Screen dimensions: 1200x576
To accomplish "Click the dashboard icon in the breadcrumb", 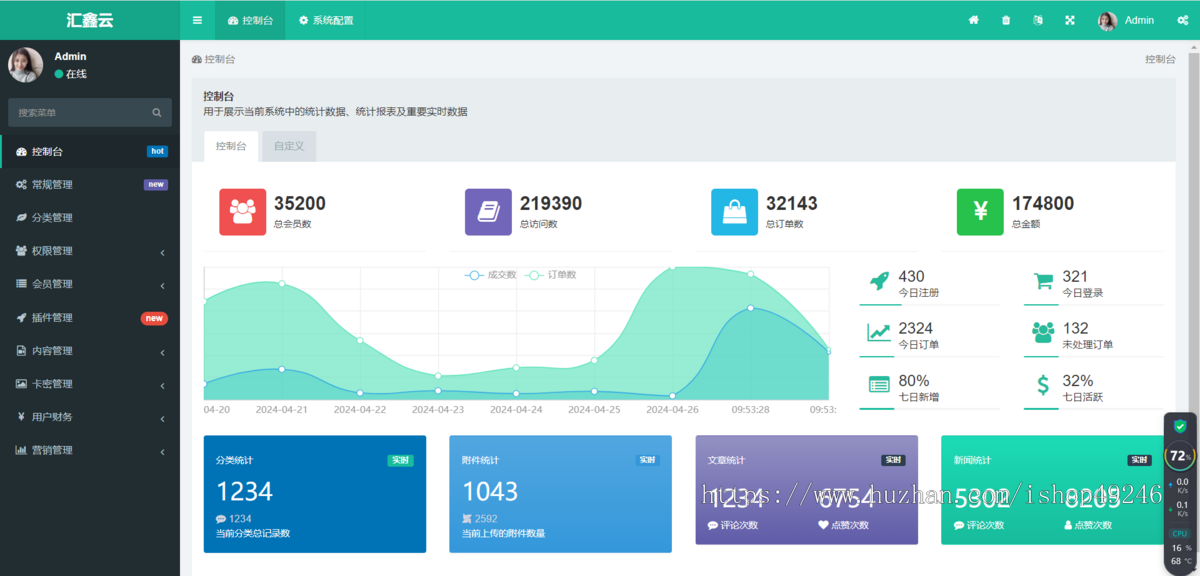I will pos(197,60).
